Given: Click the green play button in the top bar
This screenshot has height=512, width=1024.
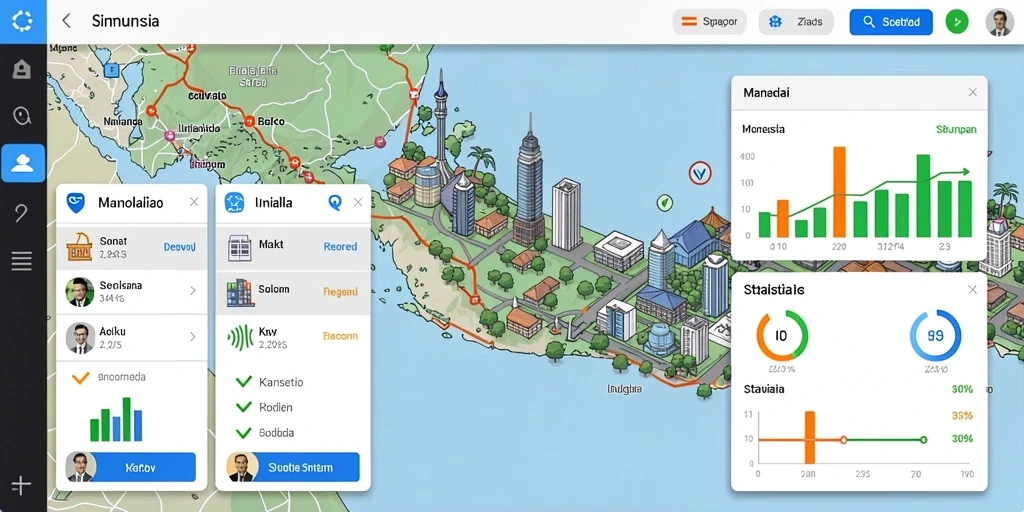Looking at the screenshot, I should [957, 22].
